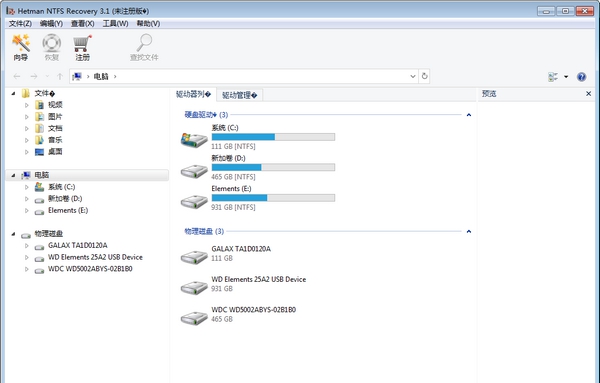This screenshot has height=383, width=600.
Task: Click the 电脑 address breadcrumb
Action: (101, 77)
